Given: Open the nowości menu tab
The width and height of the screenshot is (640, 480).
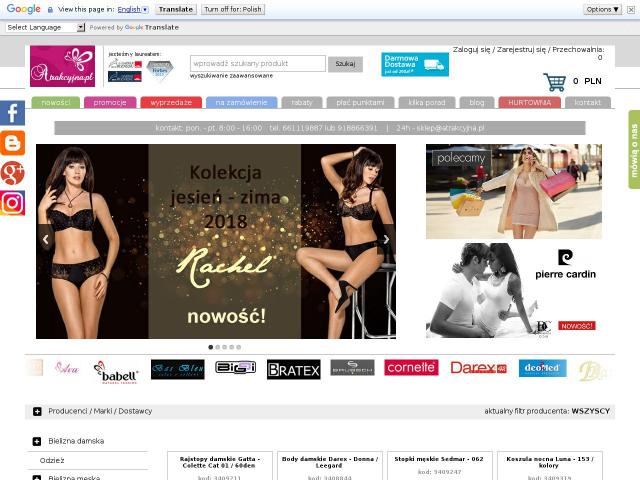Looking at the screenshot, I should point(56,102).
